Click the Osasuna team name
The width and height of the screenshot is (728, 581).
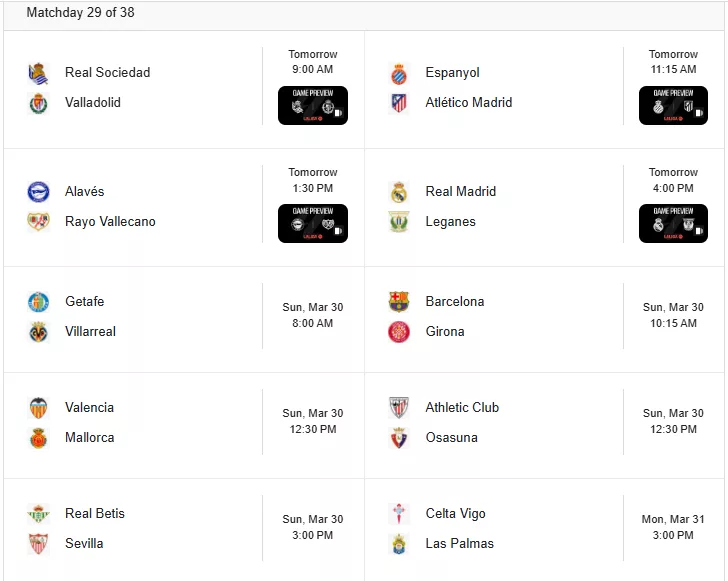[451, 437]
